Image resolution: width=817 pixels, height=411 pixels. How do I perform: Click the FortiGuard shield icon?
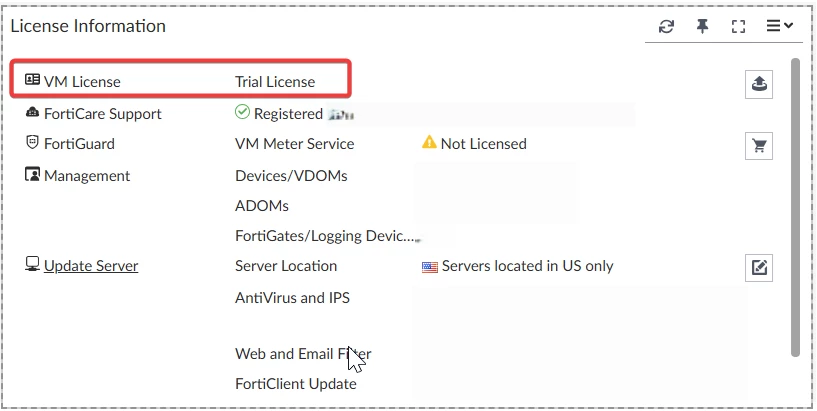point(32,142)
